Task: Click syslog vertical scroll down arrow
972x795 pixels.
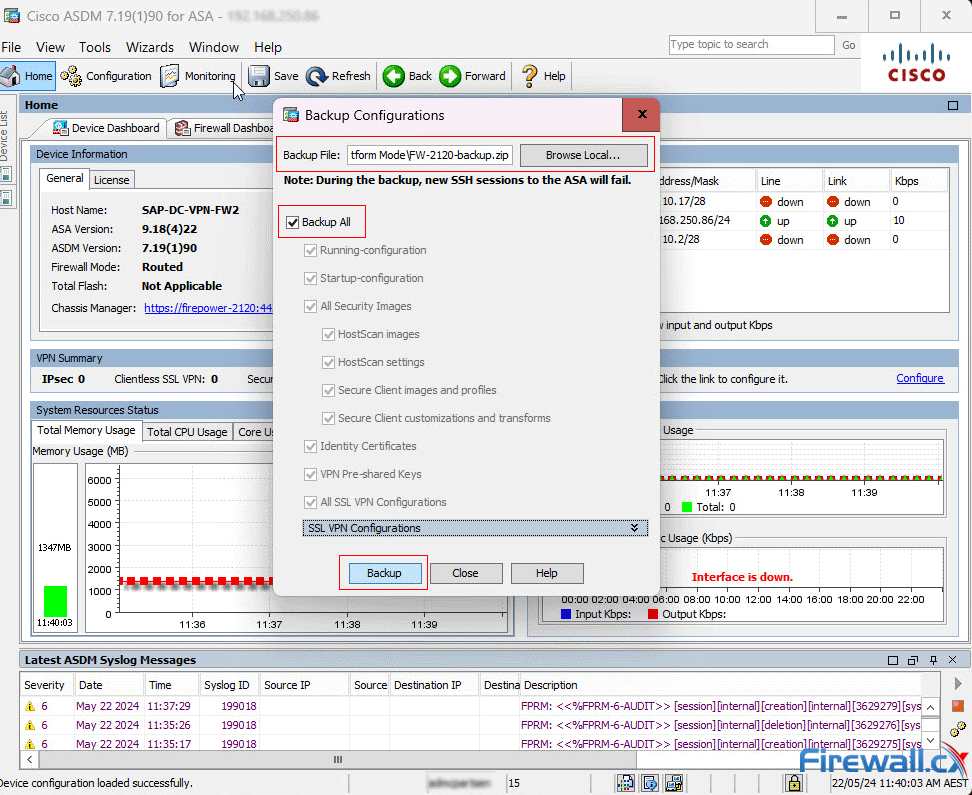Action: pos(930,740)
